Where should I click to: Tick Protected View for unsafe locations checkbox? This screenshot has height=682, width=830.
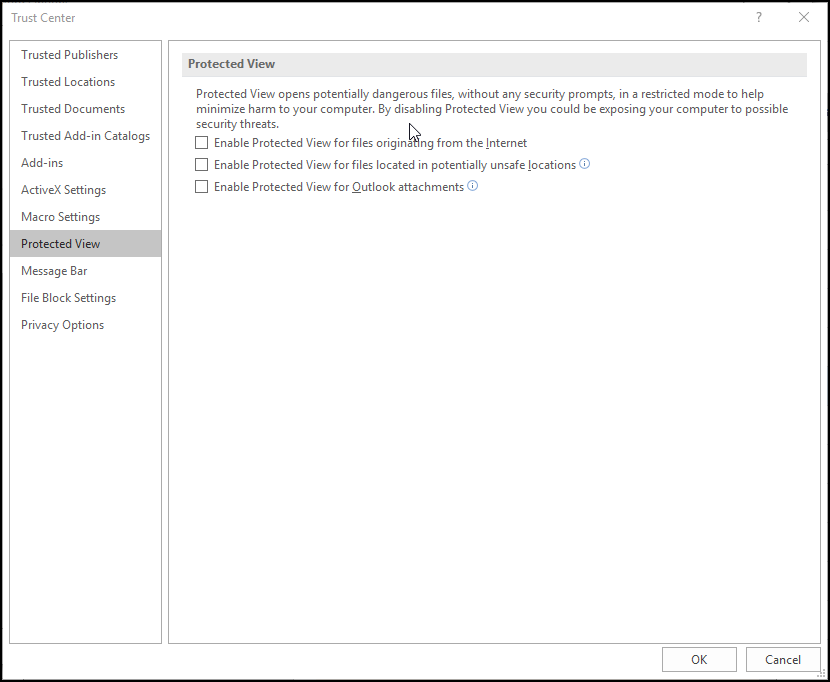pyautogui.click(x=202, y=165)
